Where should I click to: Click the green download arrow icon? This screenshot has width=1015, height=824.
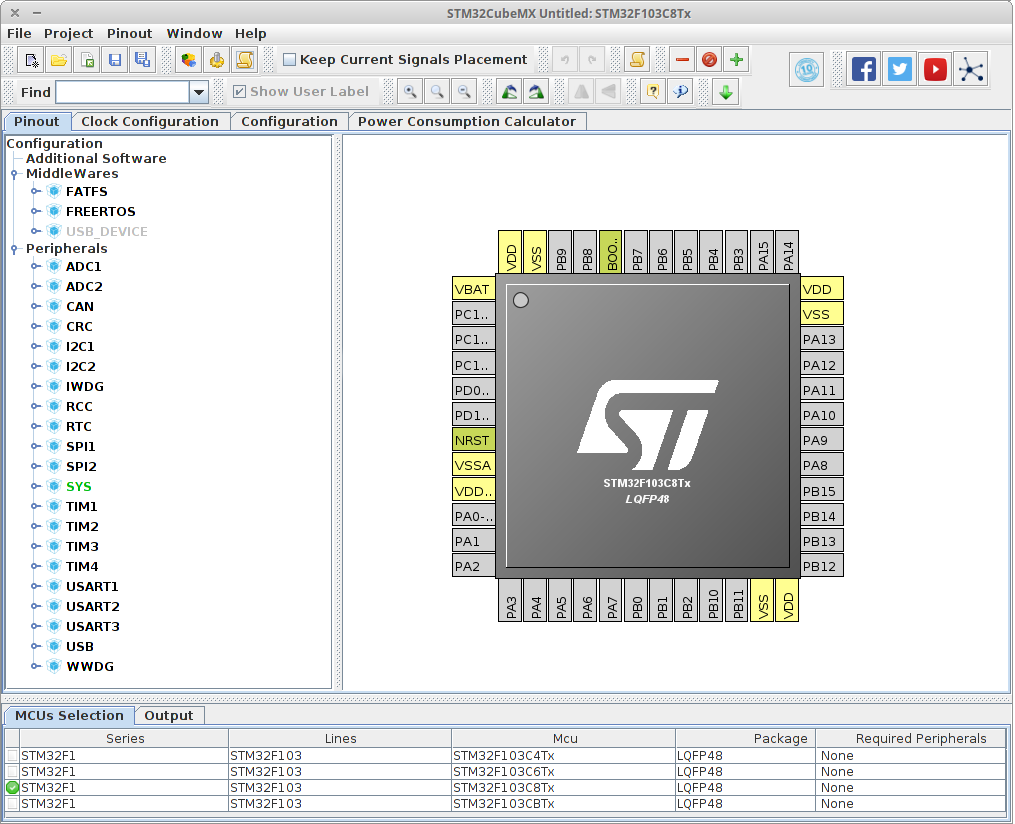click(726, 91)
